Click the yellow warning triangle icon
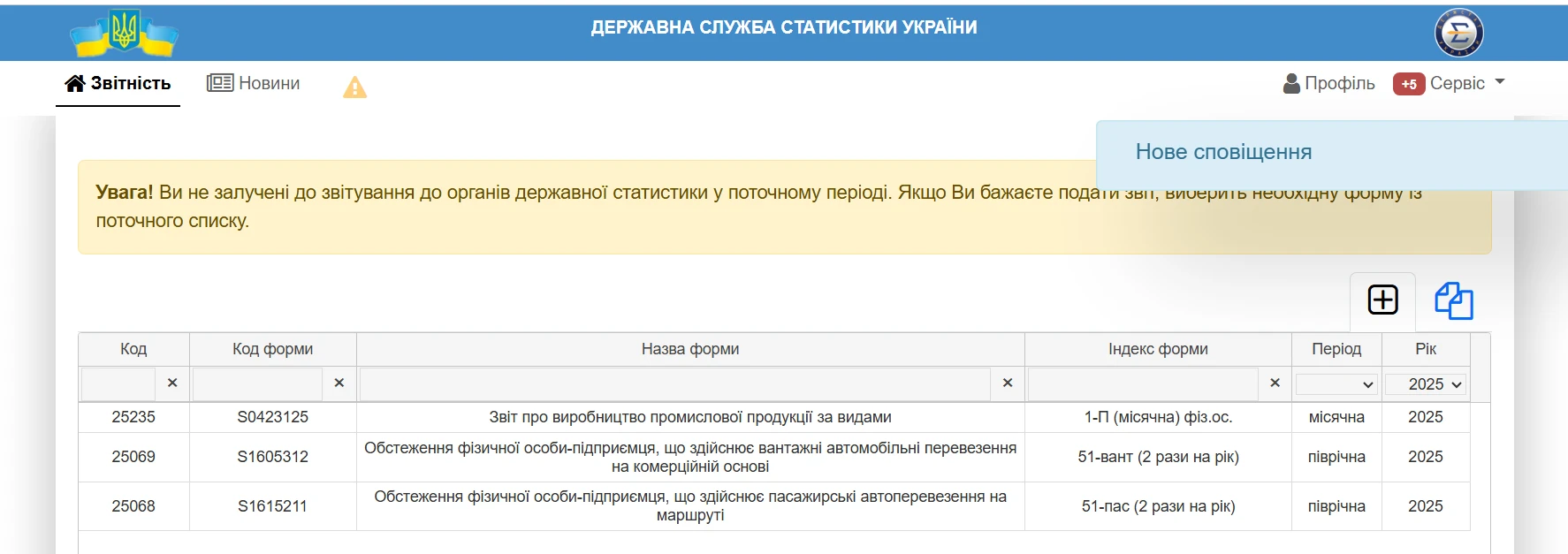Viewport: 1568px width, 554px height. (354, 87)
